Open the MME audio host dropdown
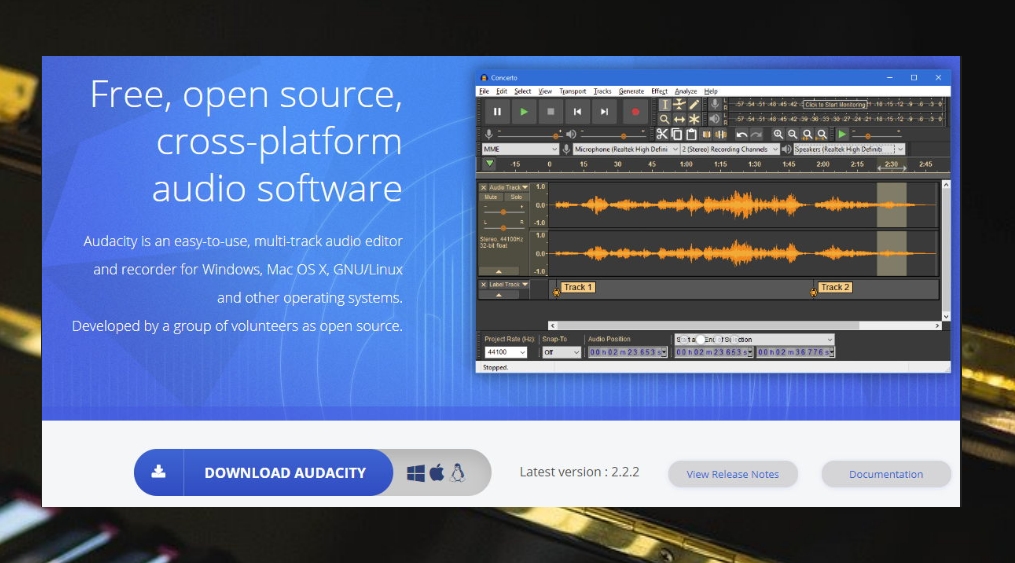 520,149
